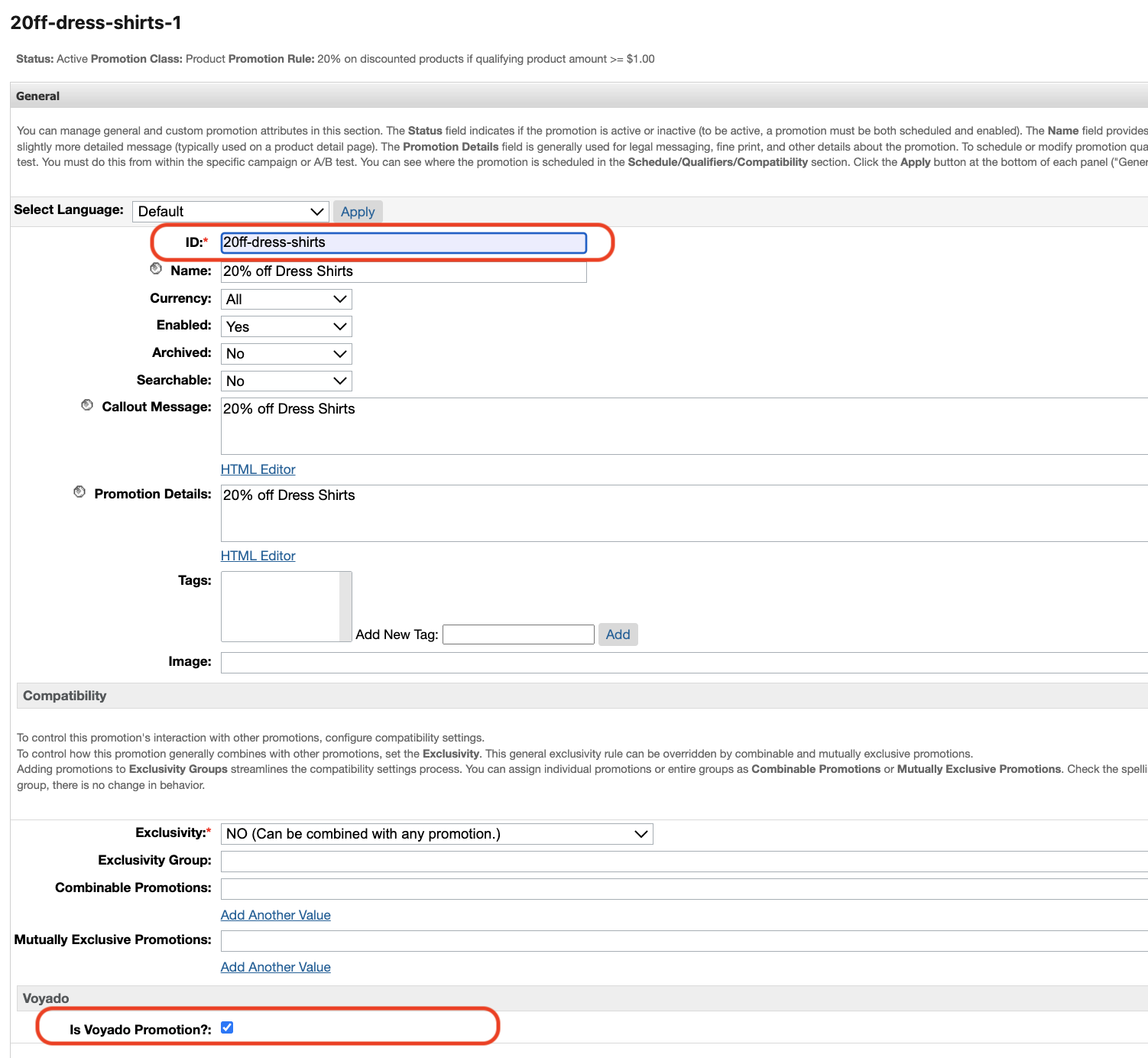Open the Searchable dropdown

[x=287, y=381]
